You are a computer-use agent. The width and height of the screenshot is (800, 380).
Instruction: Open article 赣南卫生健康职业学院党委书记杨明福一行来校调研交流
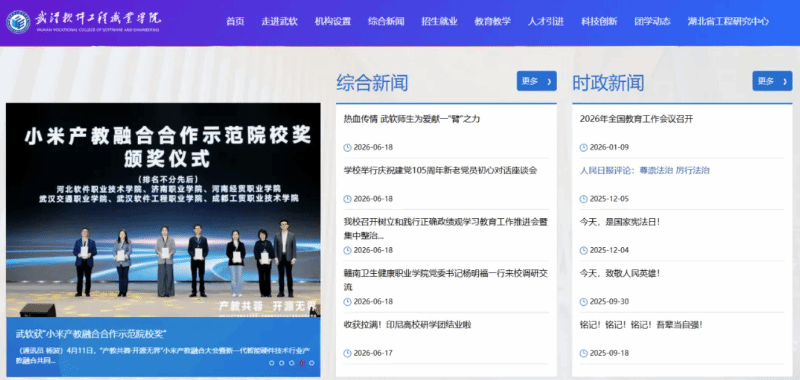tap(446, 280)
